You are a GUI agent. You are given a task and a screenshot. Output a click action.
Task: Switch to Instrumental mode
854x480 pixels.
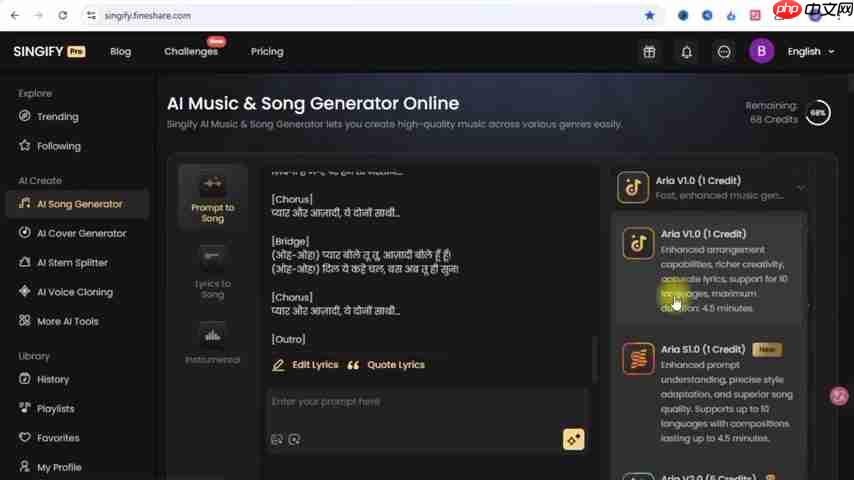[212, 344]
